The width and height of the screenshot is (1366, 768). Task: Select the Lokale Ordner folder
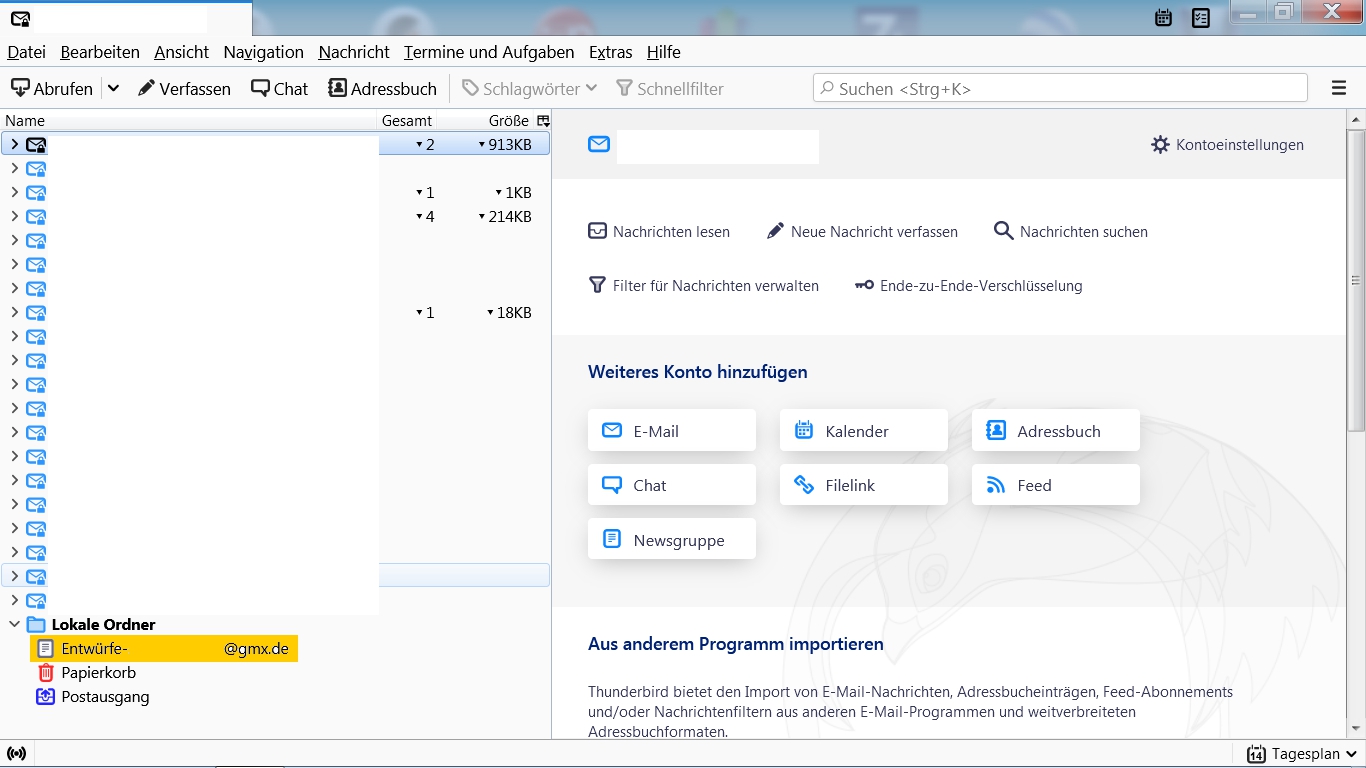click(104, 624)
